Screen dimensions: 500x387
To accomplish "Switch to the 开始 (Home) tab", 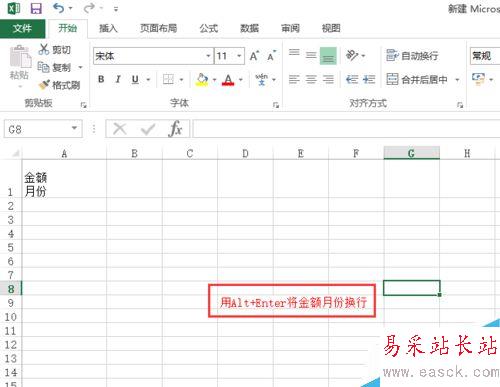I will (x=68, y=28).
